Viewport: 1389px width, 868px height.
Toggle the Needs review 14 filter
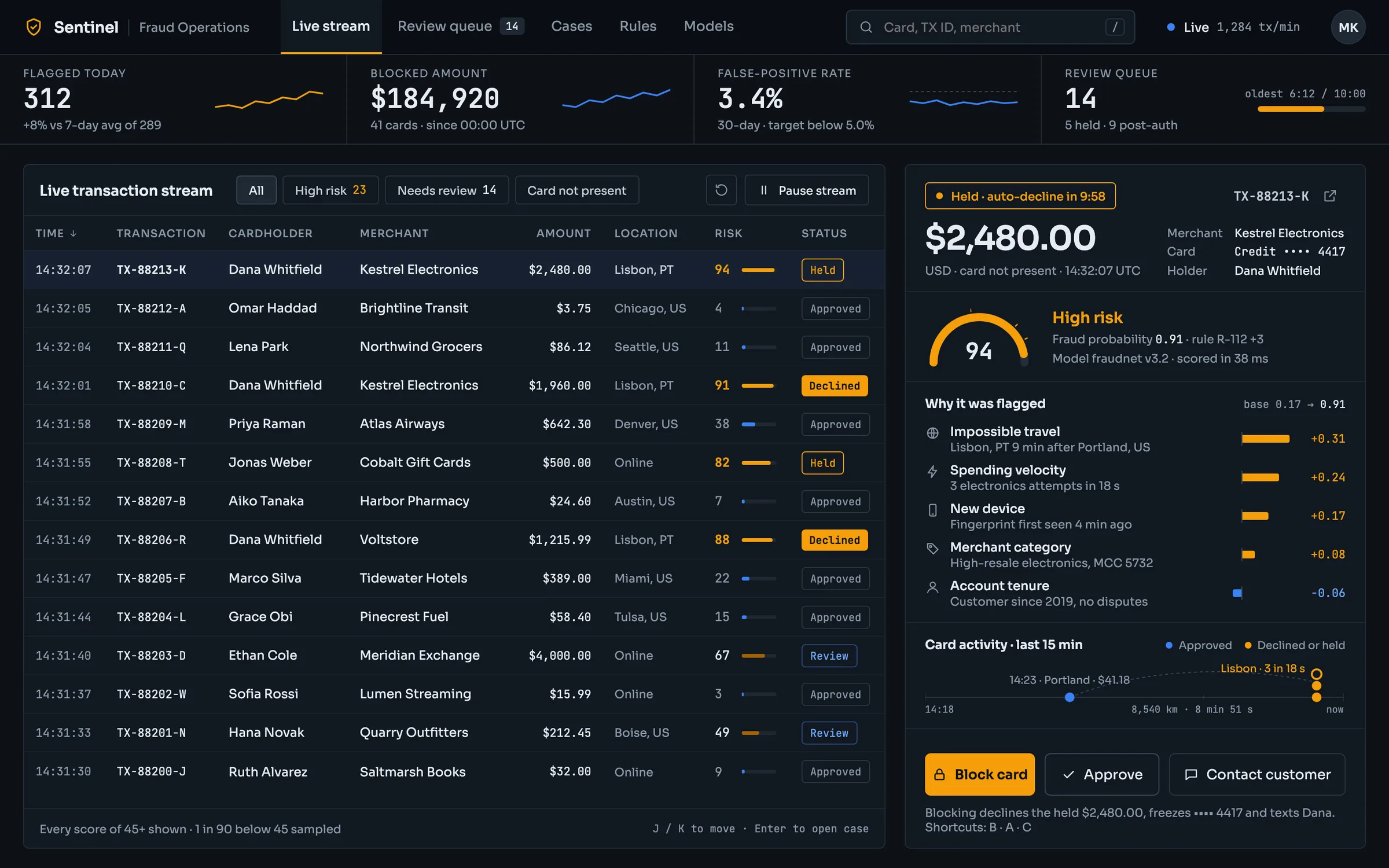click(x=446, y=190)
